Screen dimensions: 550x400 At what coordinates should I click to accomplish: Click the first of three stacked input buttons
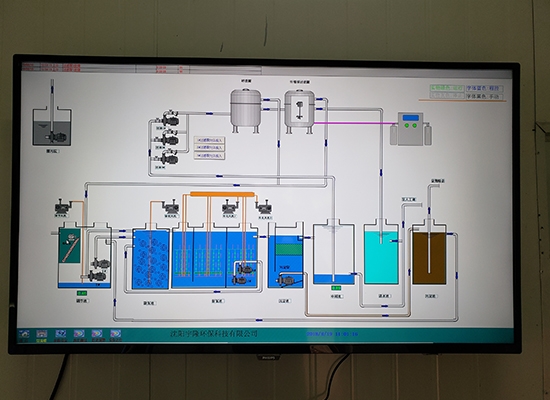[x=210, y=140]
